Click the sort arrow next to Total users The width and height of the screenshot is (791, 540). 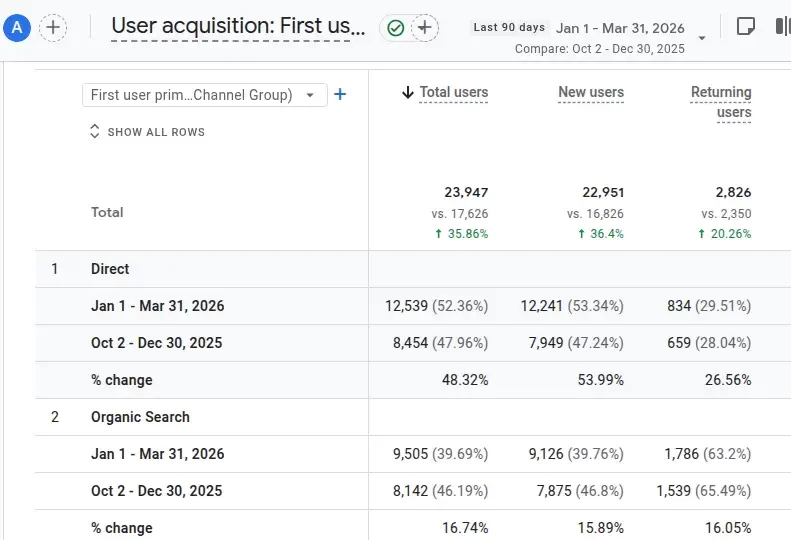(408, 92)
